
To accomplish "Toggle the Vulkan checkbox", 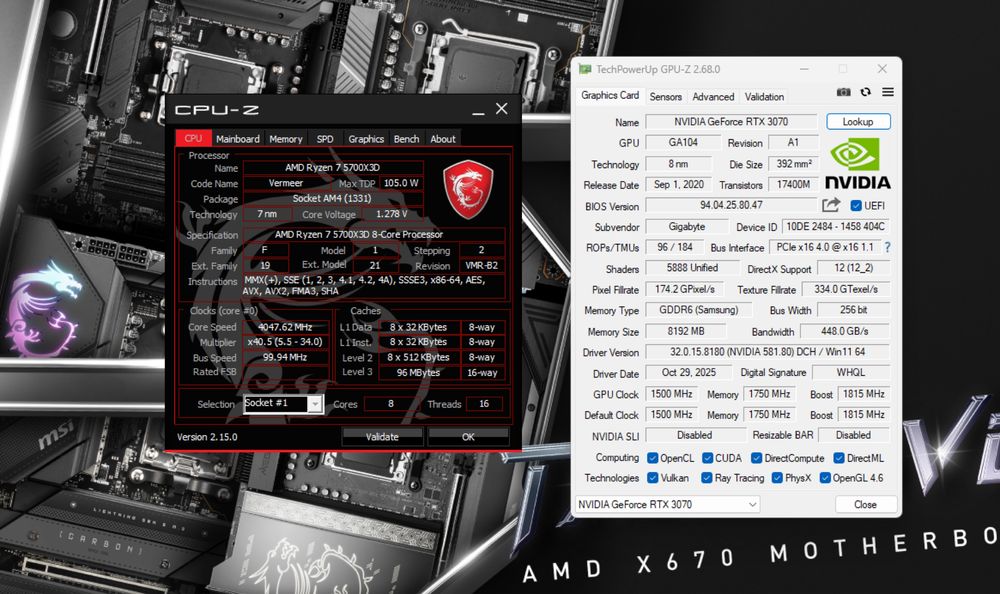I will (652, 478).
